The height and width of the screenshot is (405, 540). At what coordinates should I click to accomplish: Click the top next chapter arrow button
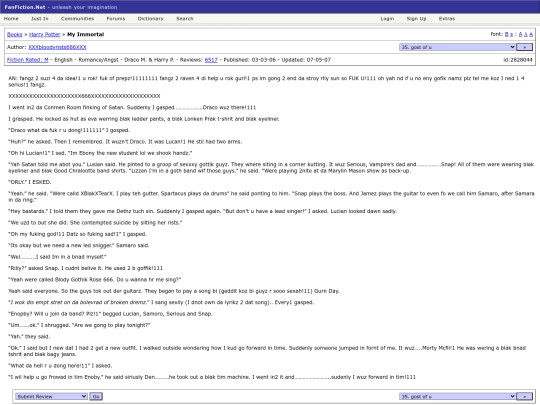525,47
